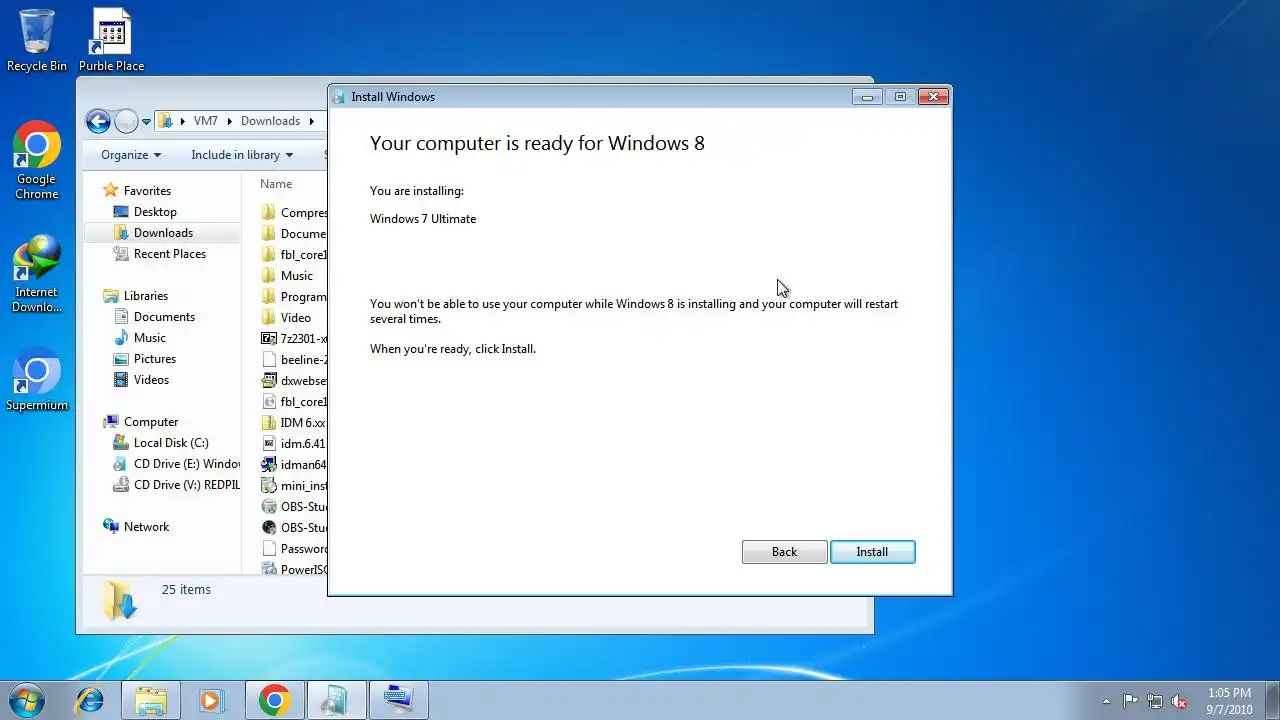Viewport: 1280px width, 720px height.
Task: Open Action Center flag tray icon
Action: click(x=1130, y=701)
